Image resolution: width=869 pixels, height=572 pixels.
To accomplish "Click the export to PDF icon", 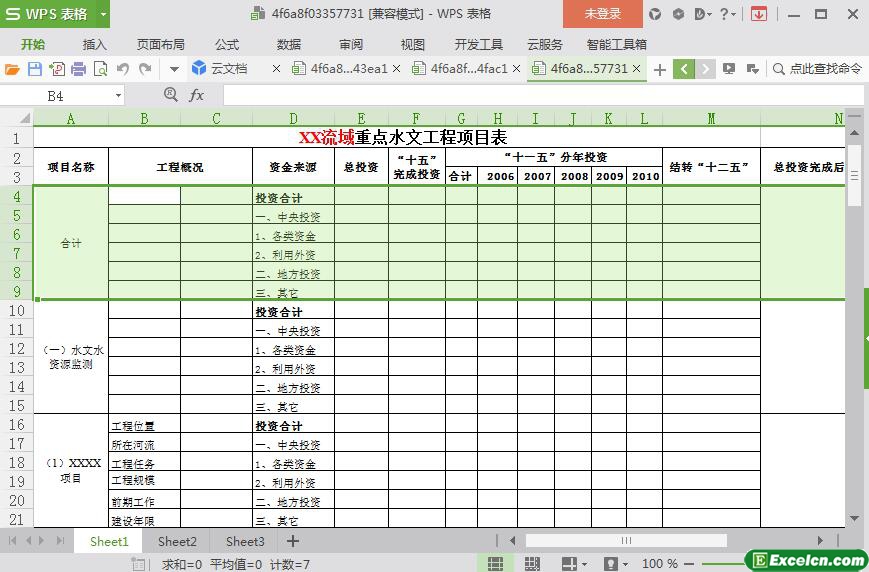I will [57, 69].
